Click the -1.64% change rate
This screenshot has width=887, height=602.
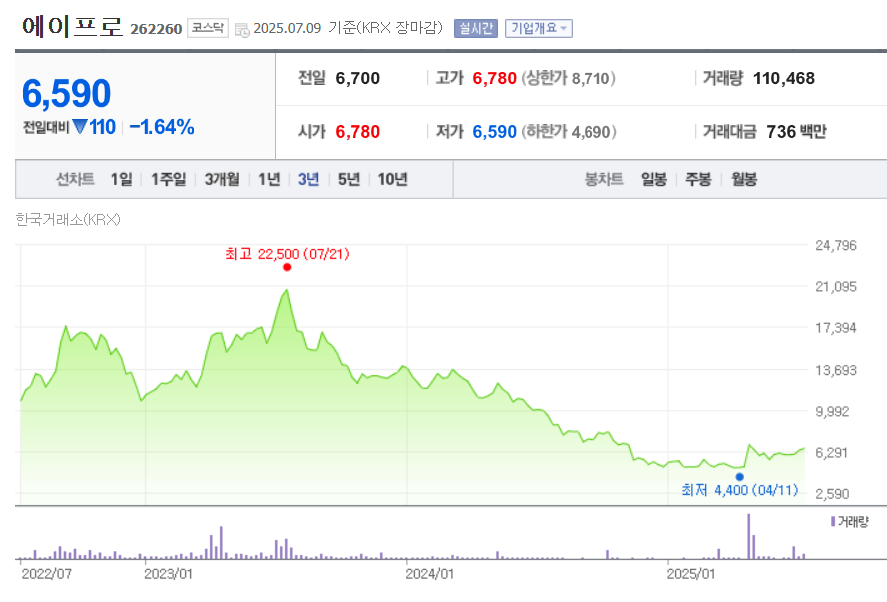tap(162, 127)
